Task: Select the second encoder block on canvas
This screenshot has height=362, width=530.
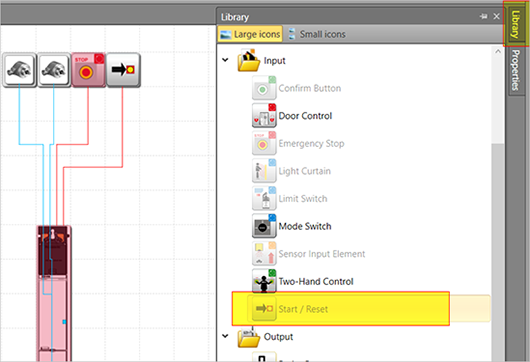Action: [54, 70]
